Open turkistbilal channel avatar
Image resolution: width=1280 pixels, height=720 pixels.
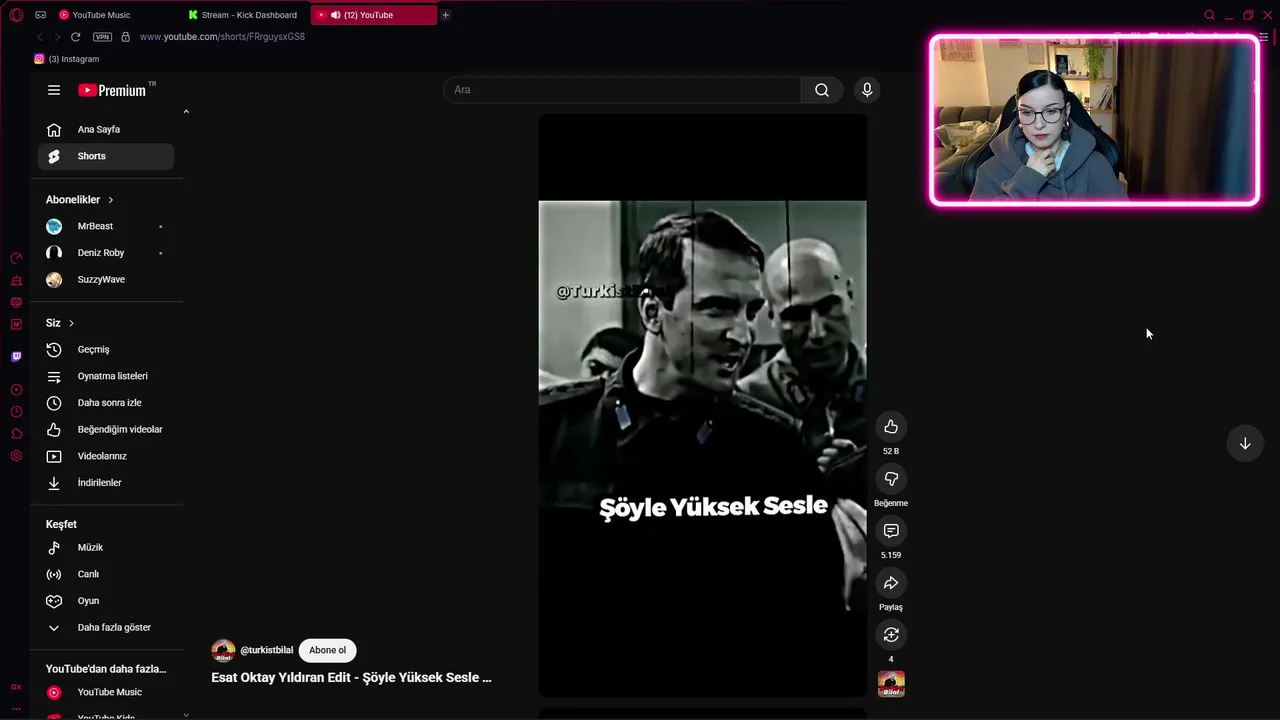(x=223, y=651)
